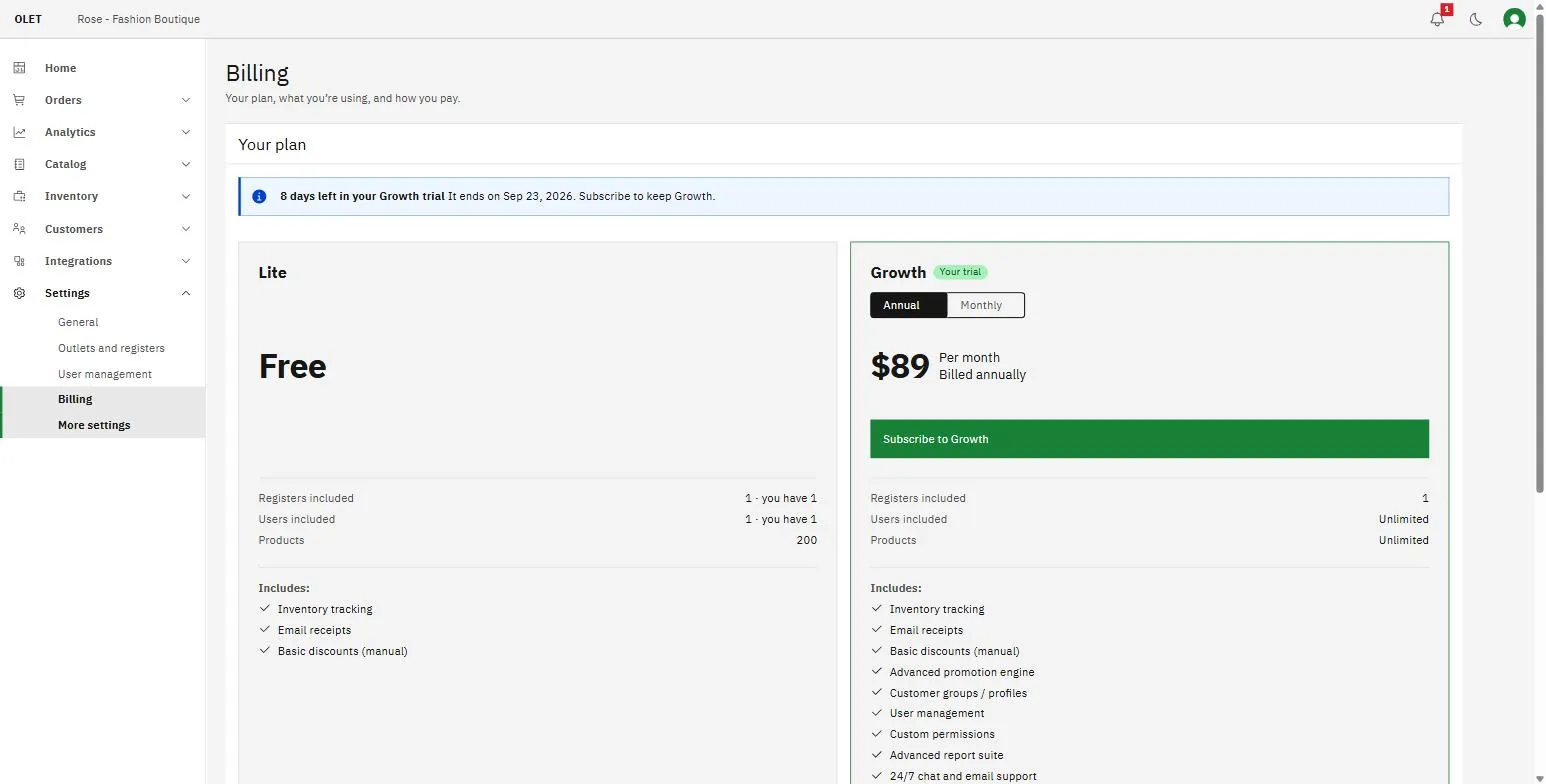Expand the Customers menu chevron

(x=185, y=229)
